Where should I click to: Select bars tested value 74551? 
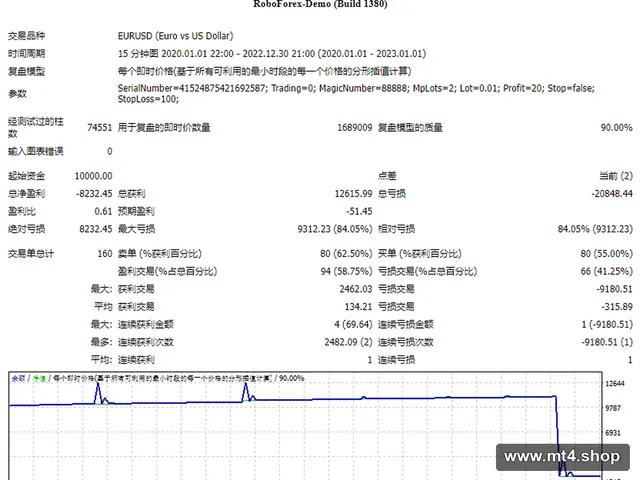tap(99, 128)
